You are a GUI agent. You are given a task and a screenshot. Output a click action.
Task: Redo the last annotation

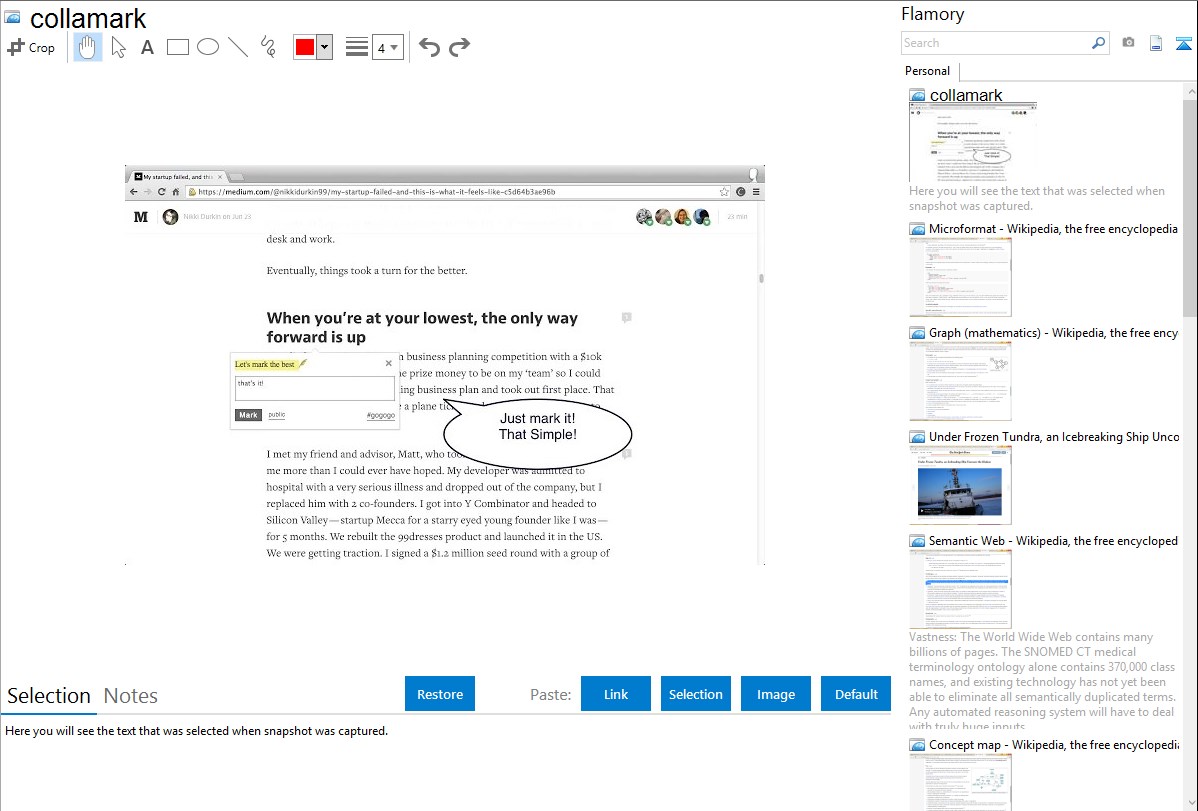click(x=459, y=47)
